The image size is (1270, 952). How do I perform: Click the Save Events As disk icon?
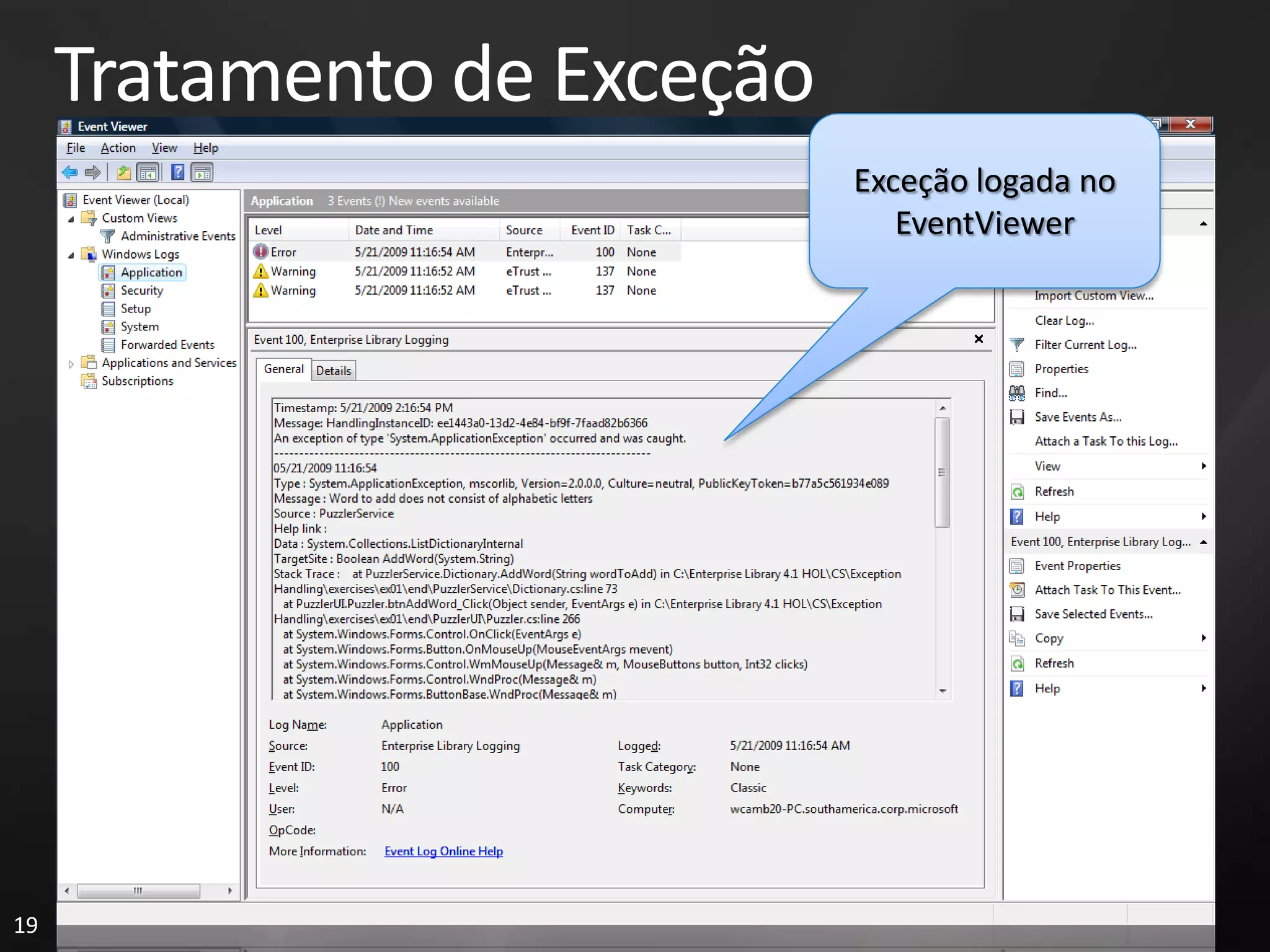(1017, 417)
